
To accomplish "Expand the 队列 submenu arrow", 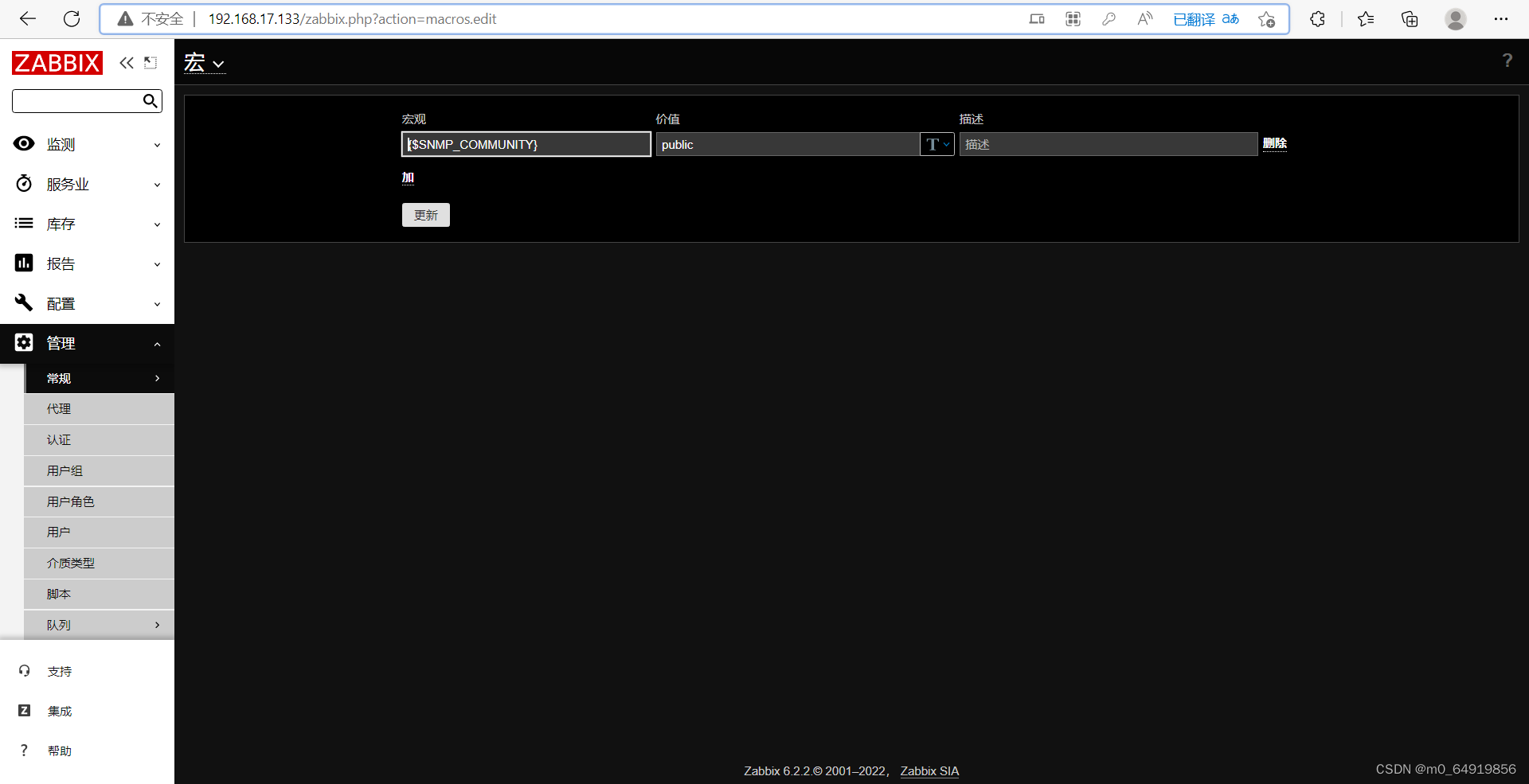I will click(x=157, y=625).
